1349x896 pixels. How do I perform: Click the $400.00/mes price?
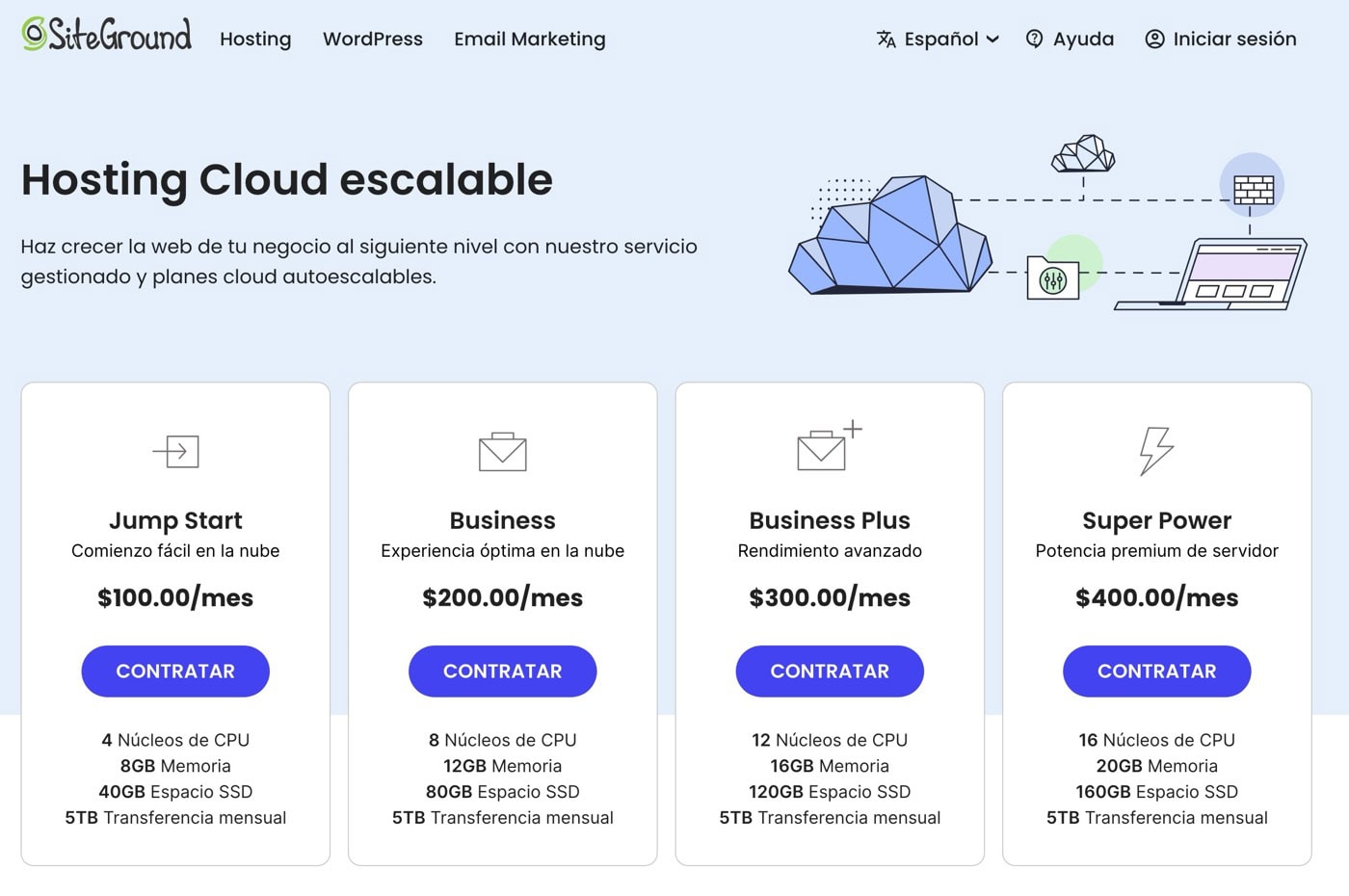point(1157,597)
